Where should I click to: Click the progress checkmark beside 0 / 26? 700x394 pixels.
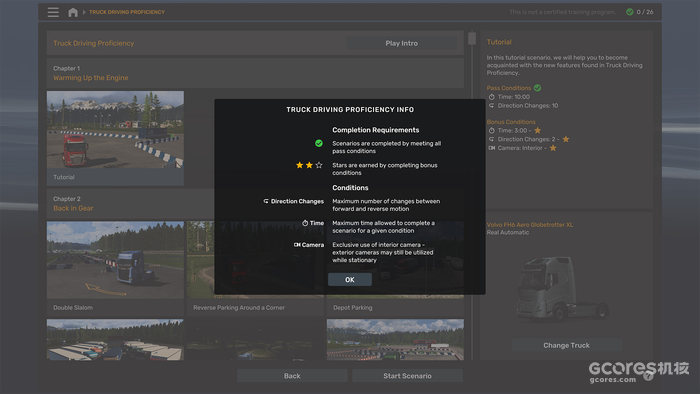click(x=629, y=12)
